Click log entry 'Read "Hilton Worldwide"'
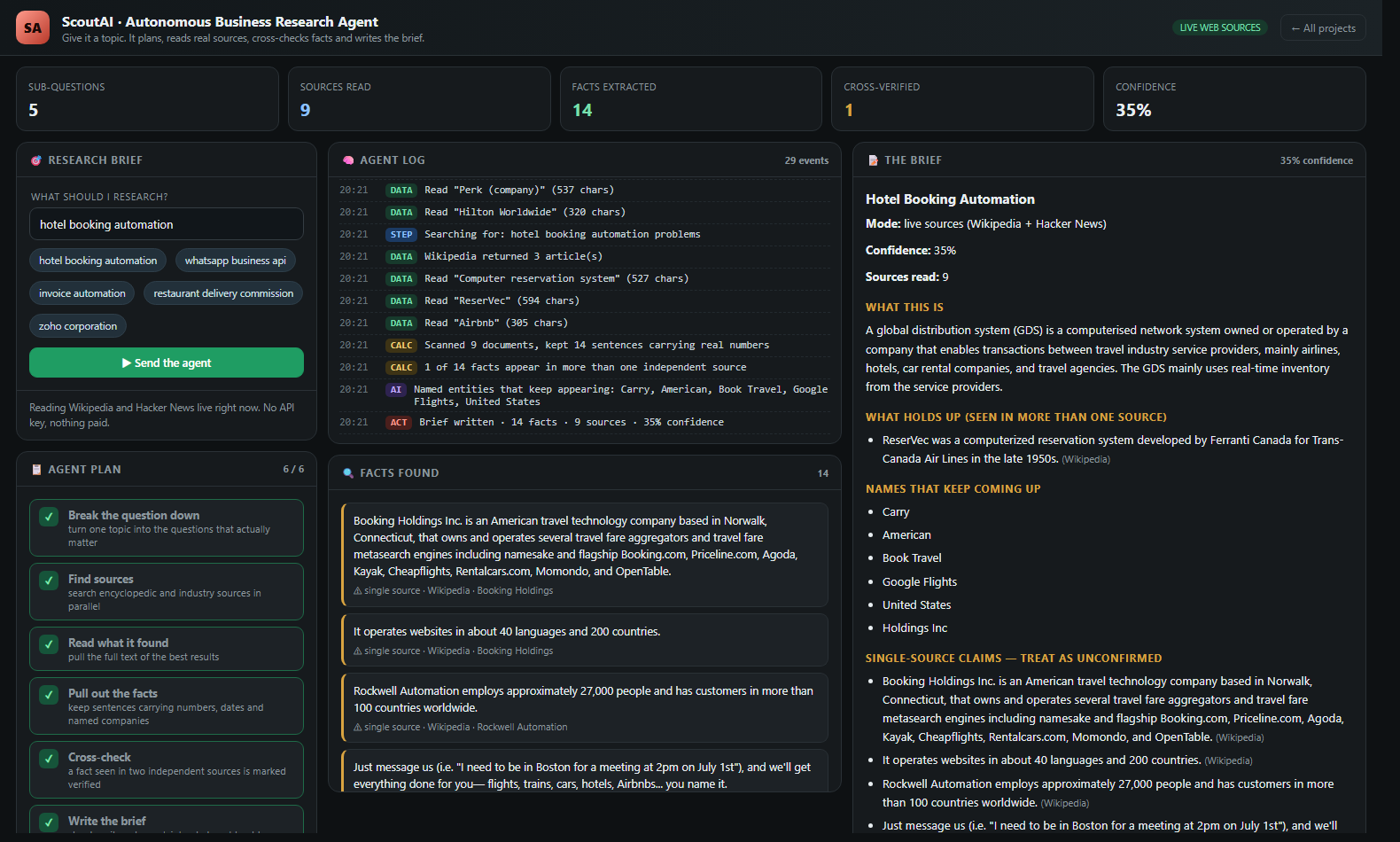The image size is (1400, 842). [x=584, y=212]
